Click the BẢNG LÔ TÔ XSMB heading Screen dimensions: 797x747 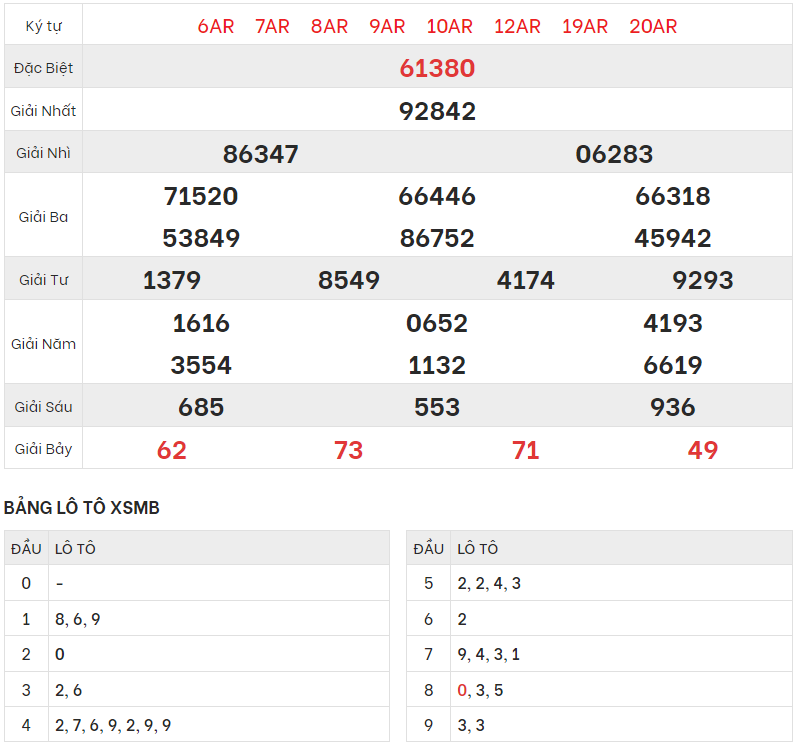tap(82, 508)
